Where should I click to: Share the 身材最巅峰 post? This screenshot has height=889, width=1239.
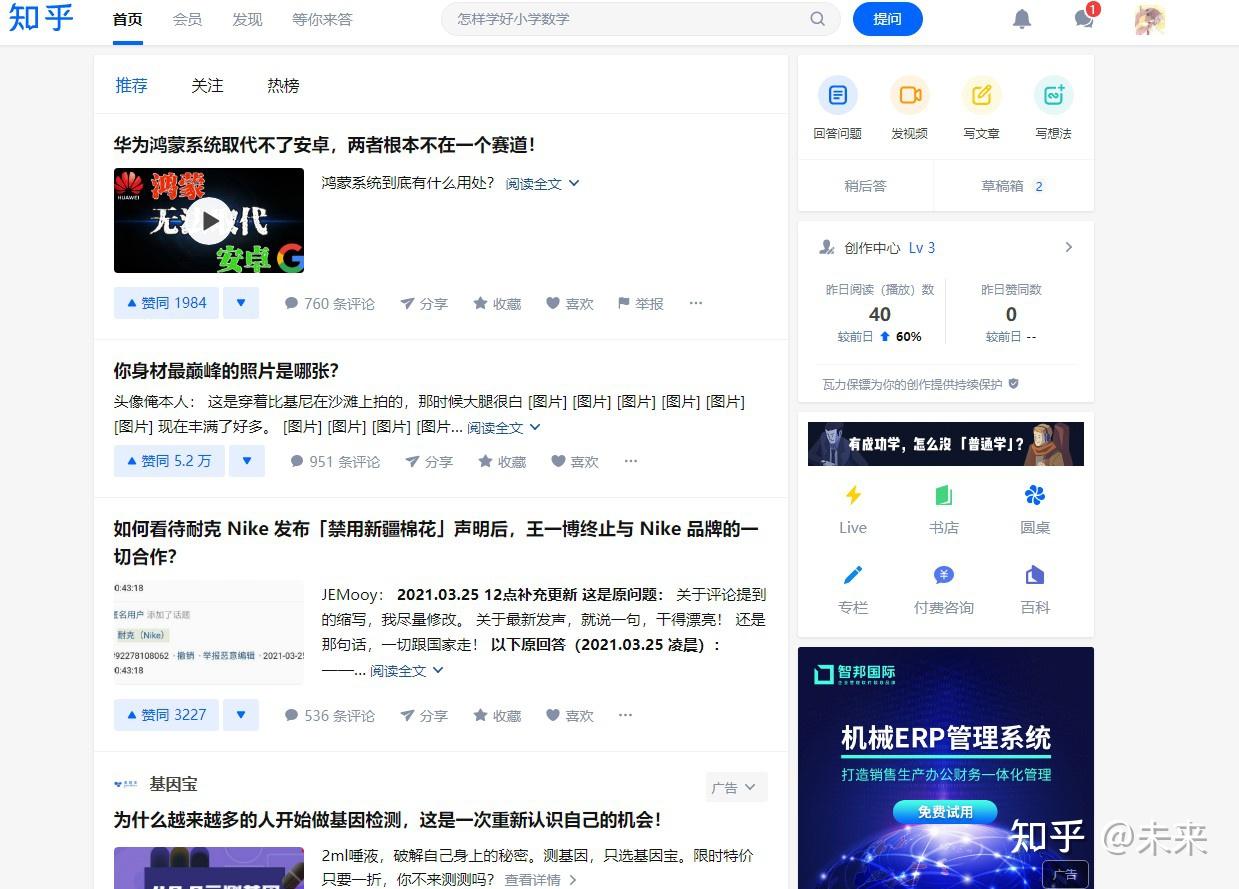(429, 461)
